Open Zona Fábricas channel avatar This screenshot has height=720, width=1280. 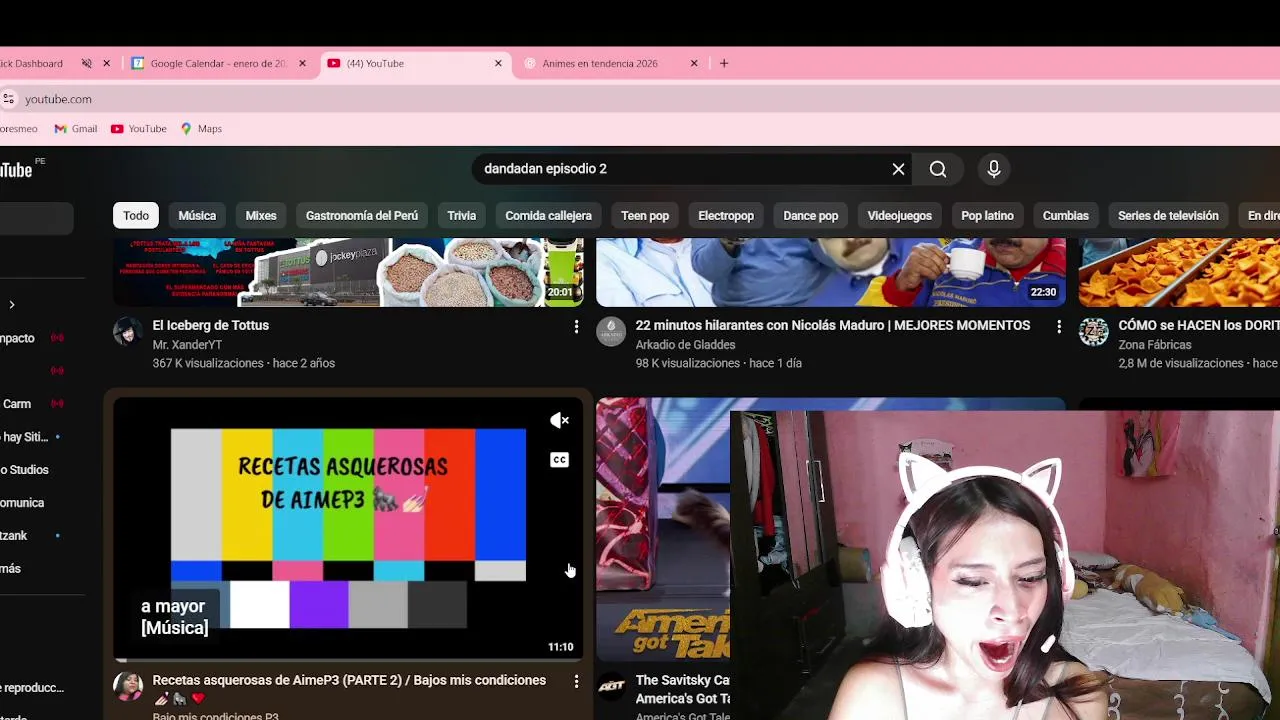[x=1094, y=332]
